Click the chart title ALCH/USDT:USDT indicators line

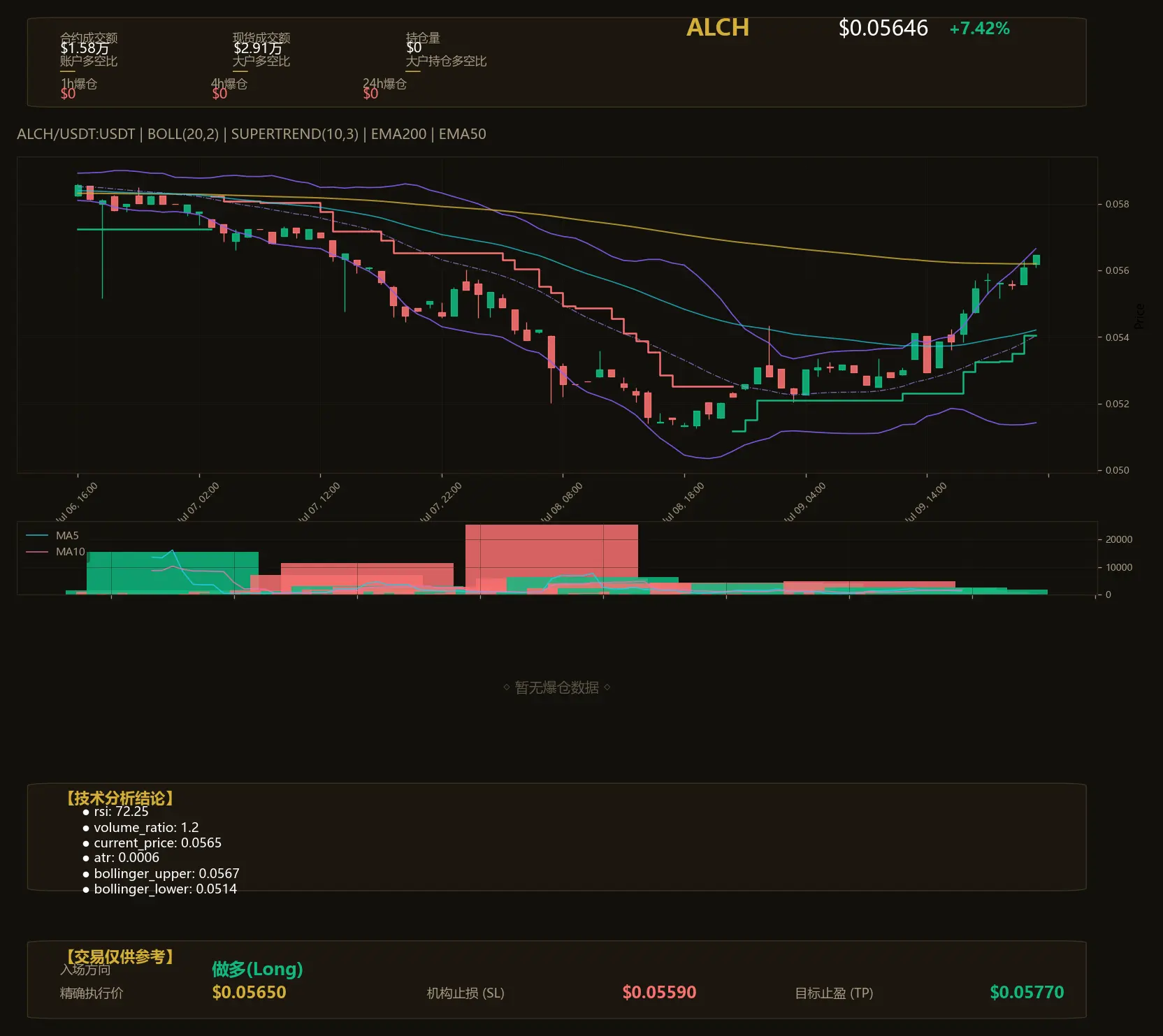252,134
